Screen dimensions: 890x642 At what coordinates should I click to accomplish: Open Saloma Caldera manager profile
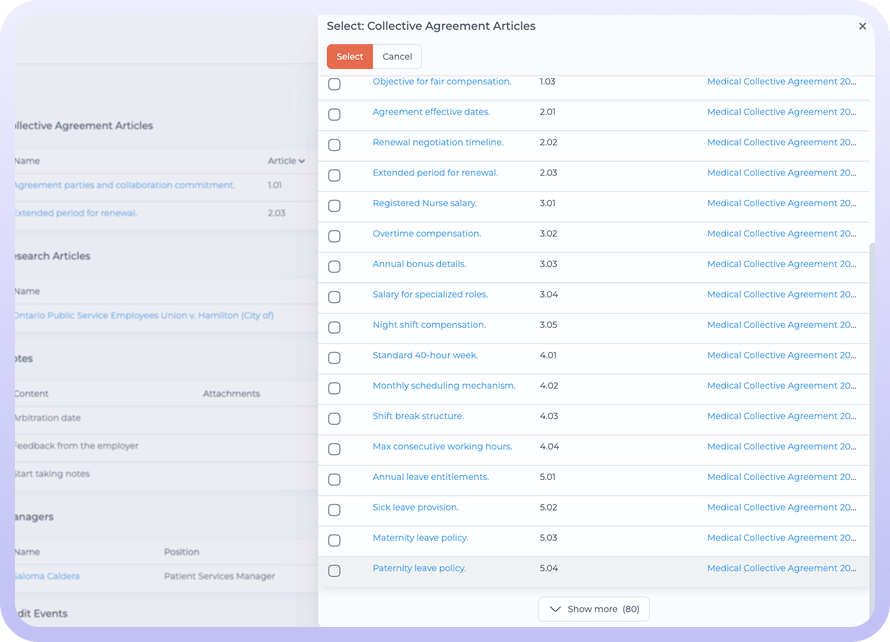(x=46, y=576)
